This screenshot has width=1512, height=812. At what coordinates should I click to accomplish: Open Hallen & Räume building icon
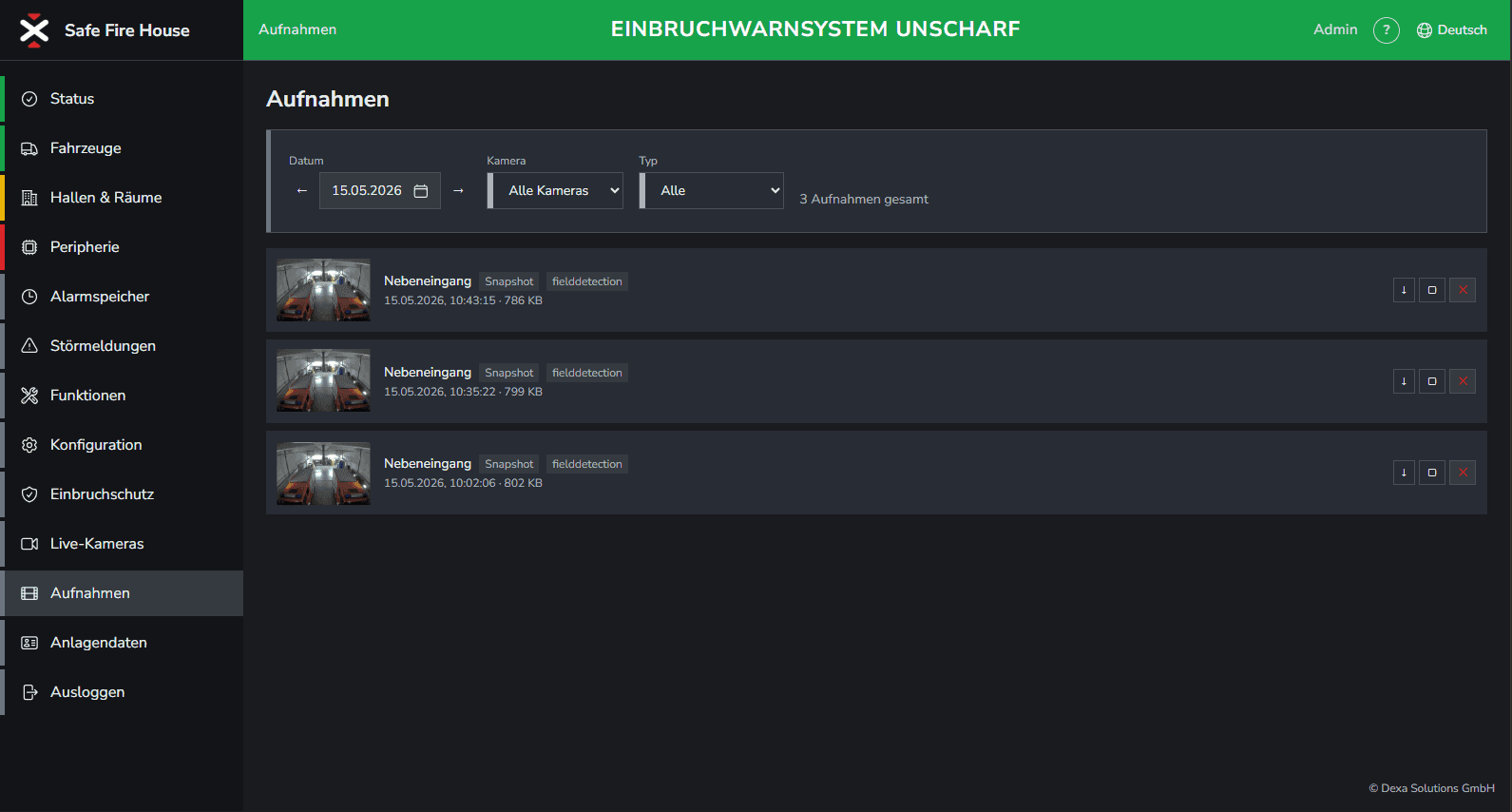click(x=29, y=198)
